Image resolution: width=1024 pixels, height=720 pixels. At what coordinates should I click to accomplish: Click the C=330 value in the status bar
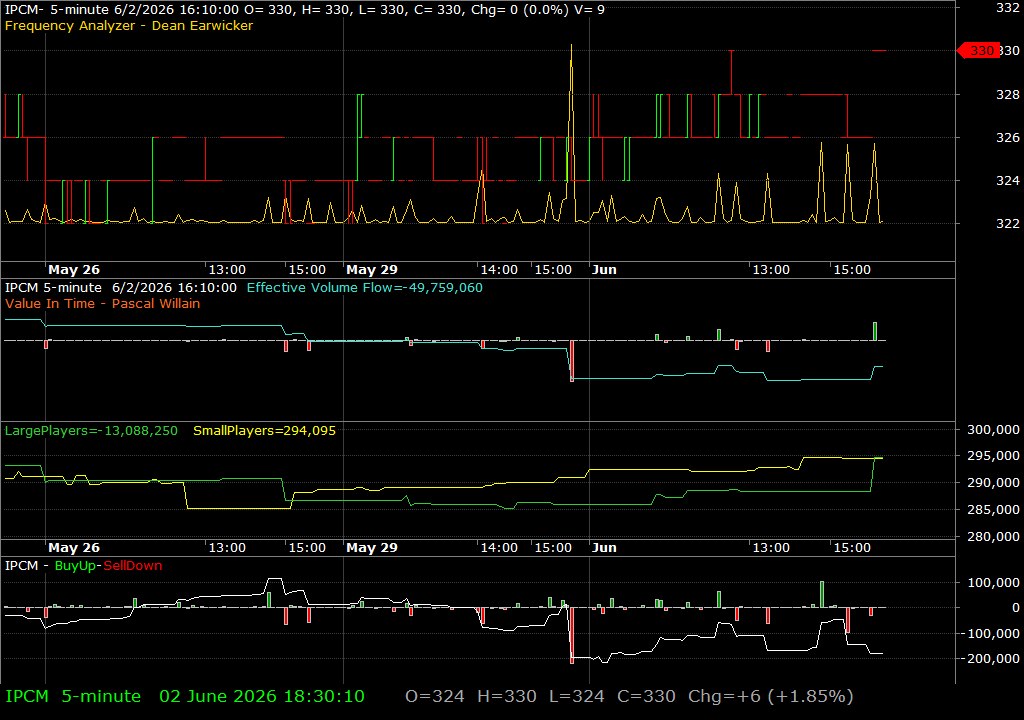tap(647, 696)
